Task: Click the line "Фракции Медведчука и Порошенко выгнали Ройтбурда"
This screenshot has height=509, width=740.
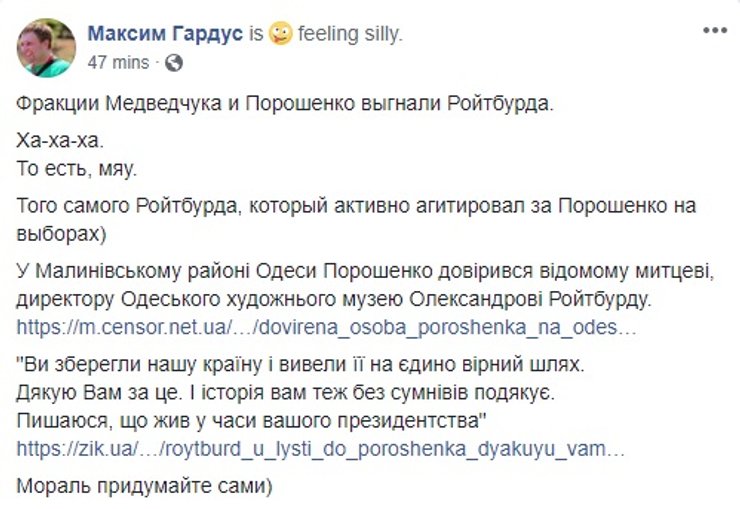Action: point(284,103)
